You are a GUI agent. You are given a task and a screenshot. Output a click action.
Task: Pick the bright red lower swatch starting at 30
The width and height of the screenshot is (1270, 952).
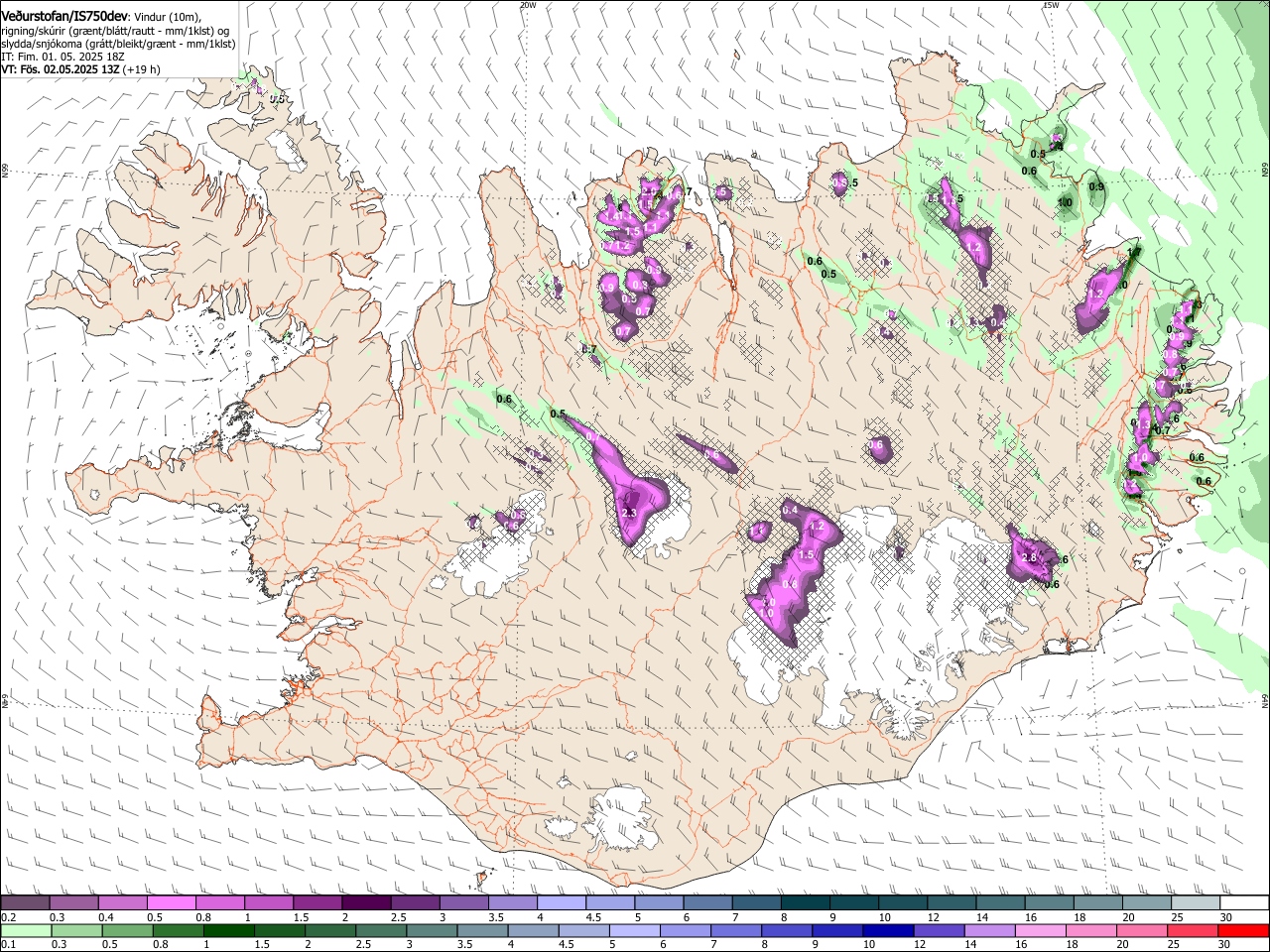tap(1244, 930)
